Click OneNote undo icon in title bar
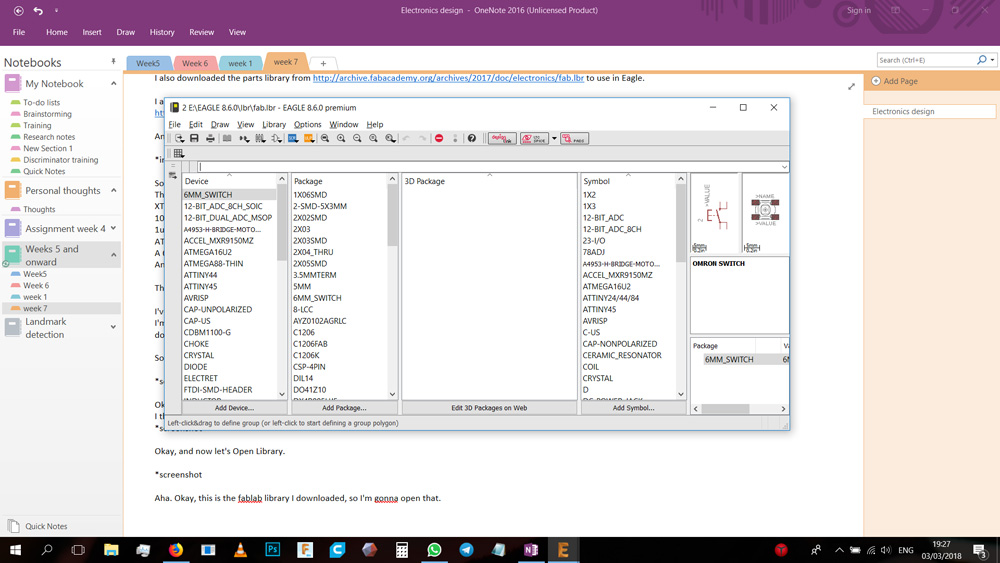 [38, 10]
